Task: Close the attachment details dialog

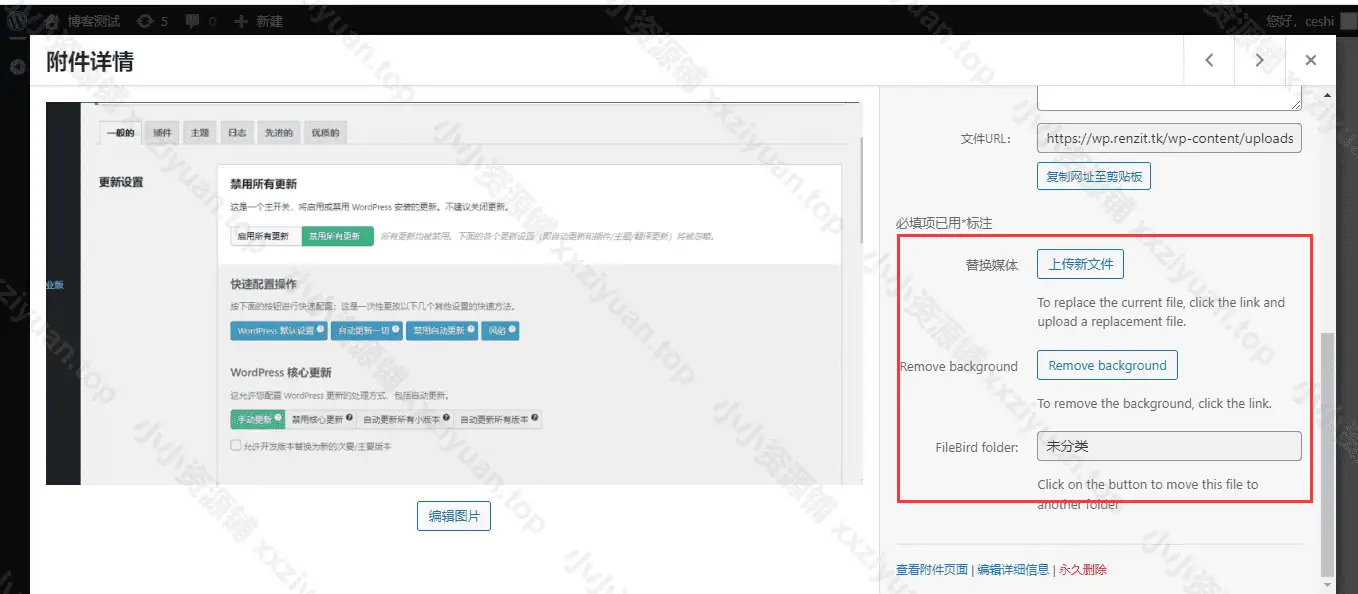Action: coord(1310,61)
